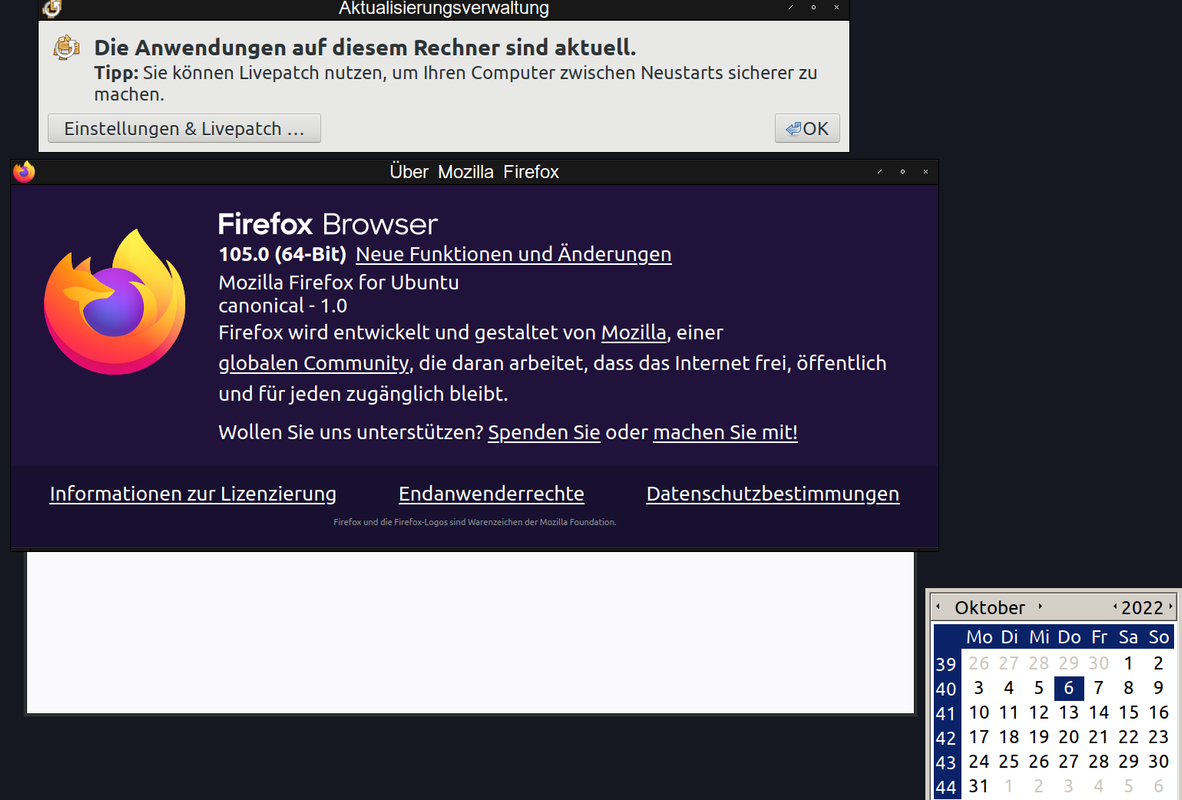The width and height of the screenshot is (1182, 800).
Task: Click the So weekday header in calendar
Action: coord(1159,637)
